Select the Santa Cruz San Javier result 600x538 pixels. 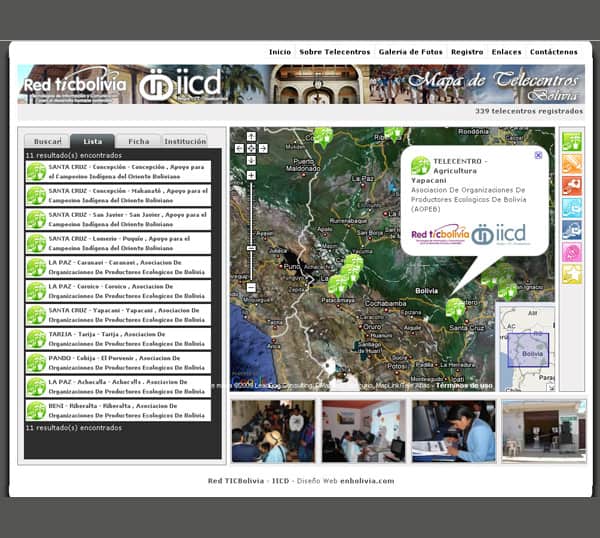pyautogui.click(x=118, y=219)
